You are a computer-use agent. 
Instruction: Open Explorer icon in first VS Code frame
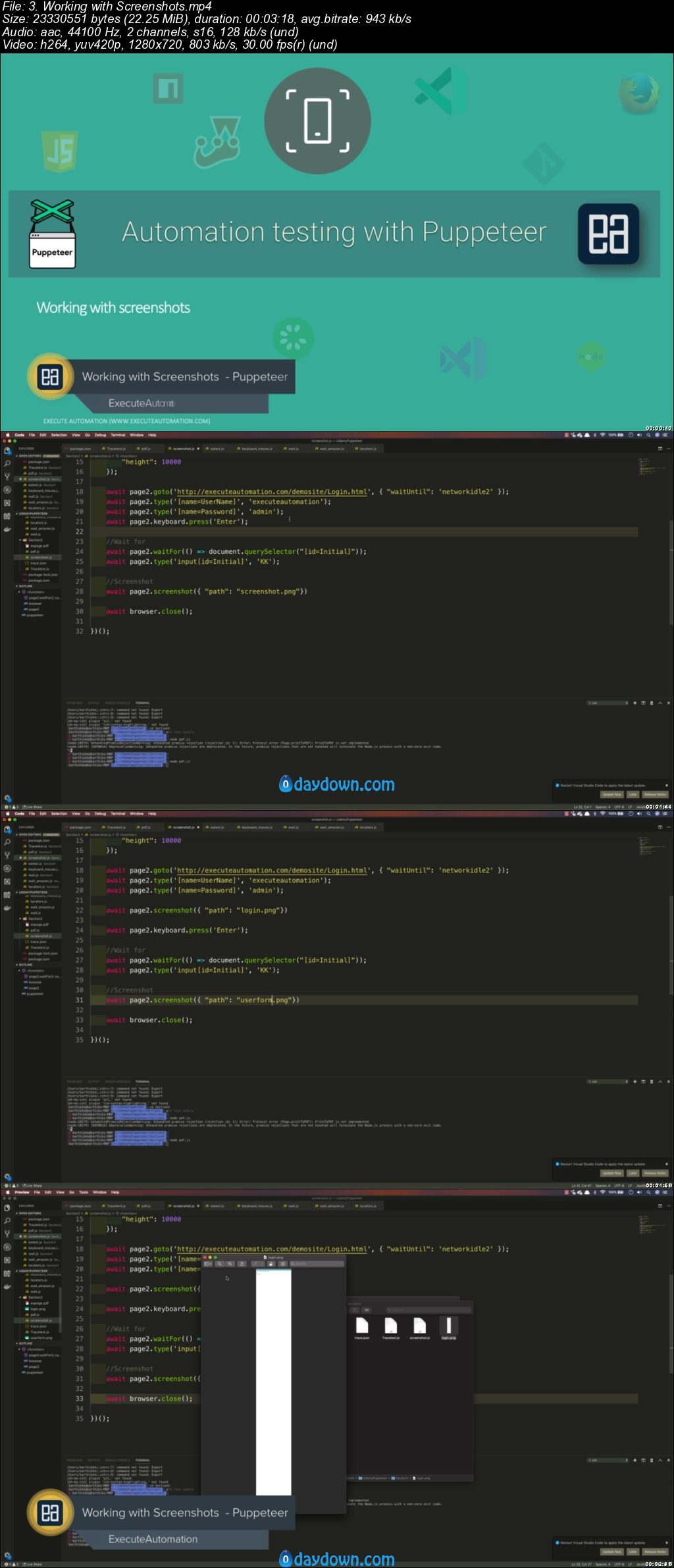pyautogui.click(x=7, y=450)
